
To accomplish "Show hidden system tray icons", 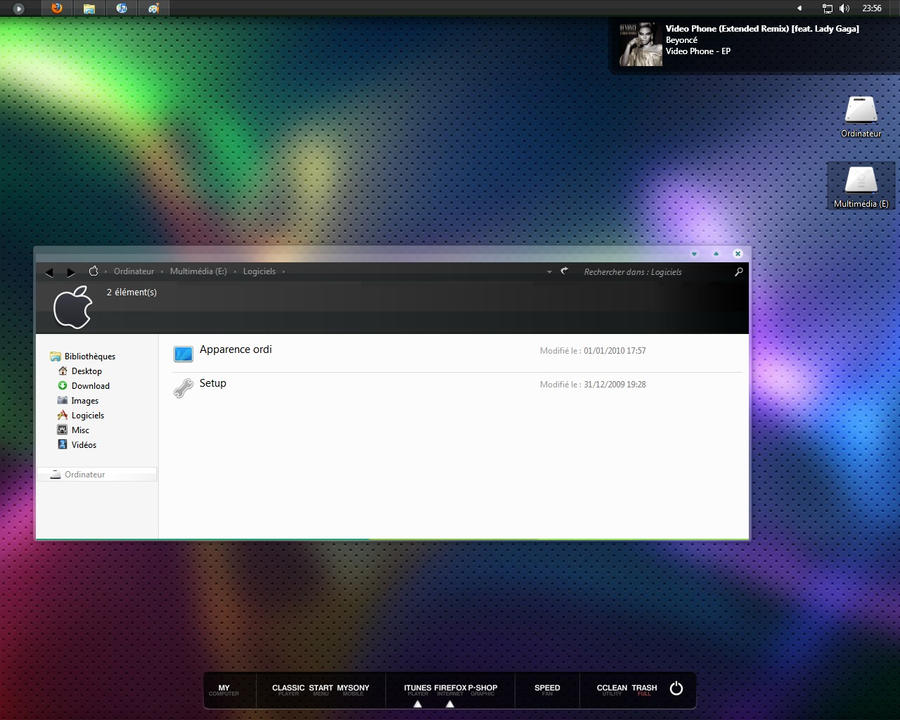I will [798, 8].
